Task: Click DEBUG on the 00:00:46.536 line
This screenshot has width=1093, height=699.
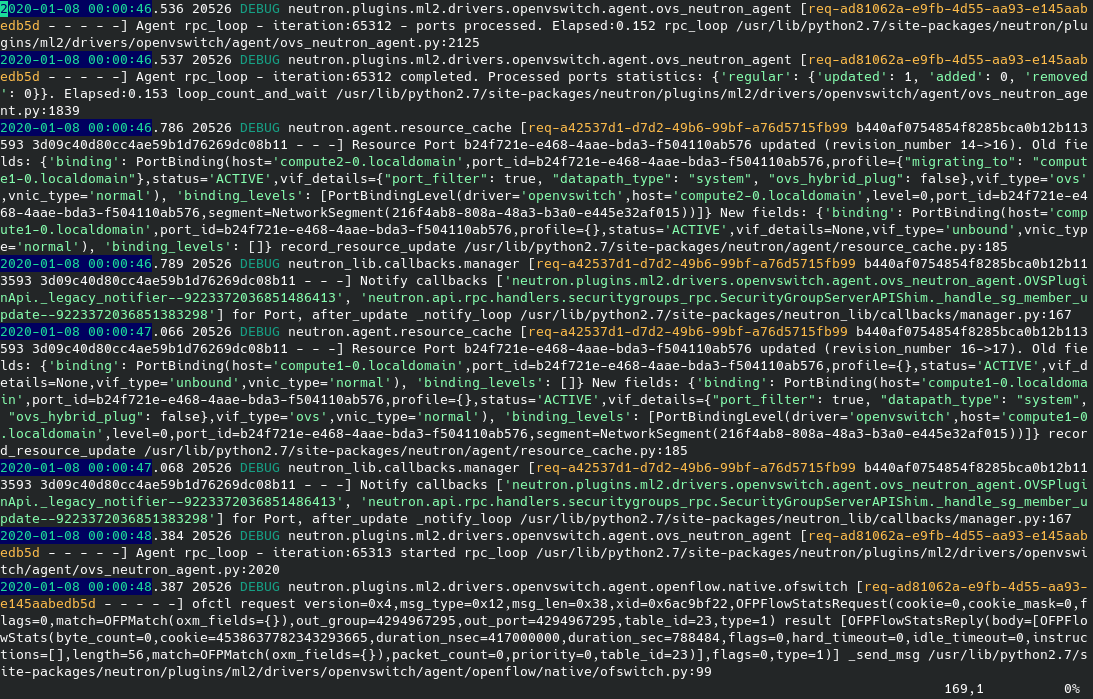Action: [260, 9]
